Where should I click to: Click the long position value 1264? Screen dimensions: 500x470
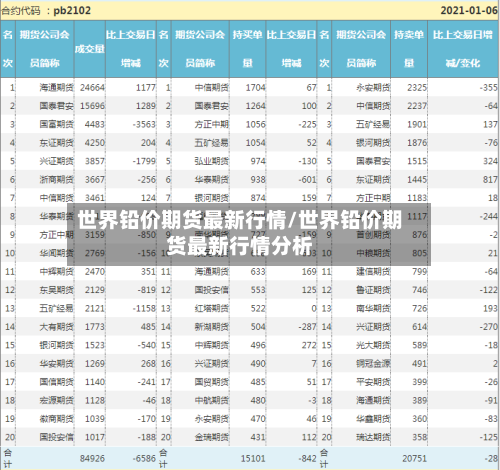coord(256,106)
